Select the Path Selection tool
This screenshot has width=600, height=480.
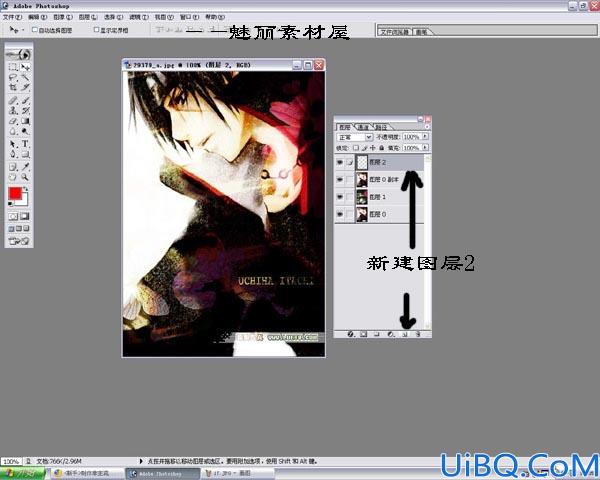coord(13,144)
